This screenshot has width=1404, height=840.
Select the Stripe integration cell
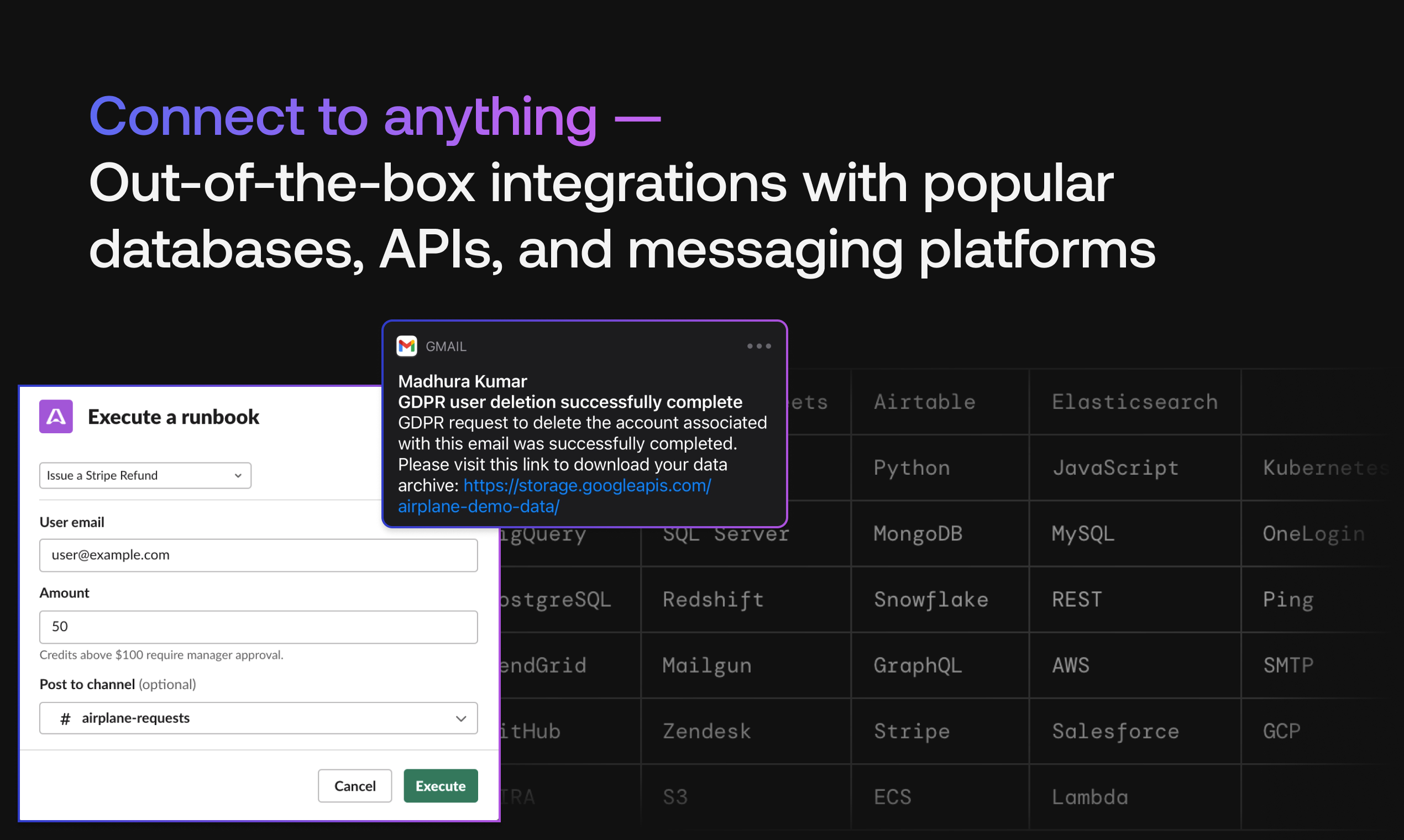tap(940, 731)
